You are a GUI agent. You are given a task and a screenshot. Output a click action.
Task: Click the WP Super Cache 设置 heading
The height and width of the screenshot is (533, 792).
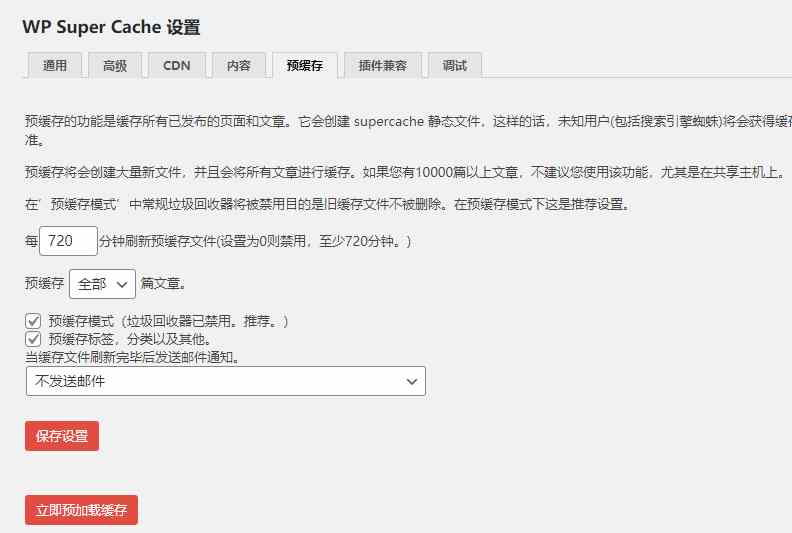[111, 27]
